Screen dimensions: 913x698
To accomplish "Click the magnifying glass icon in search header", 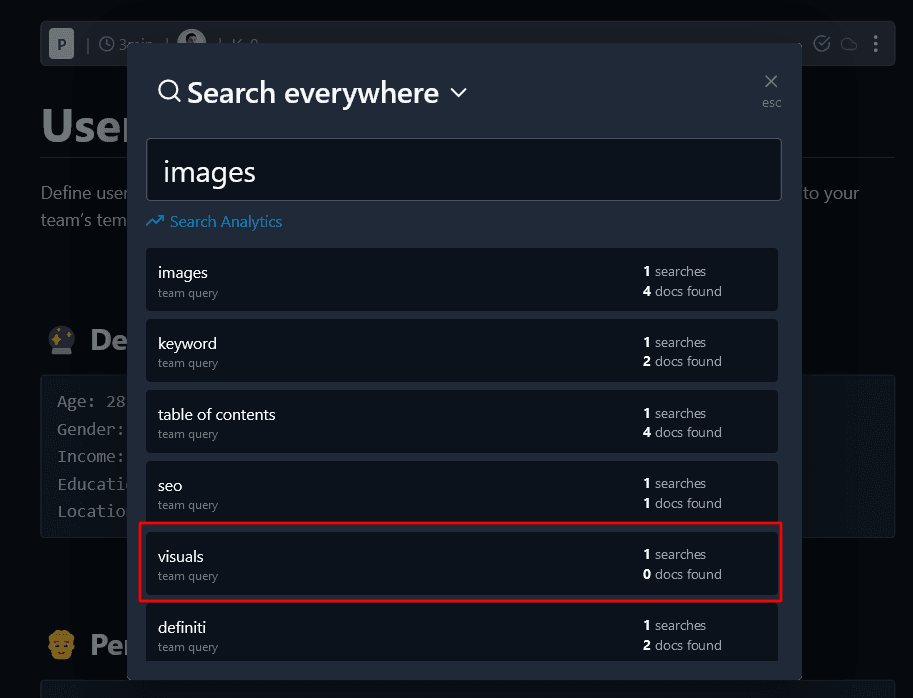I will click(x=169, y=92).
